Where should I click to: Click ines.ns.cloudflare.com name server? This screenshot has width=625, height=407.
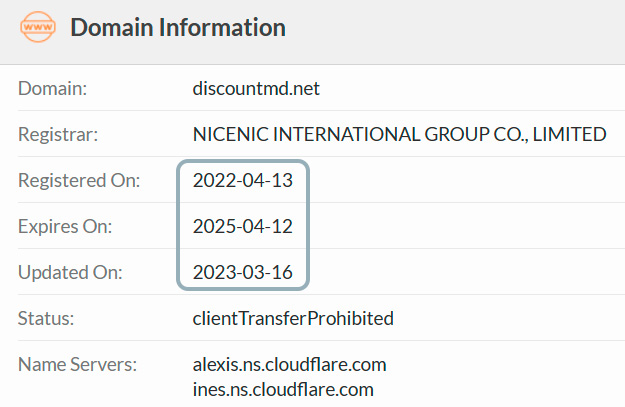(x=283, y=389)
